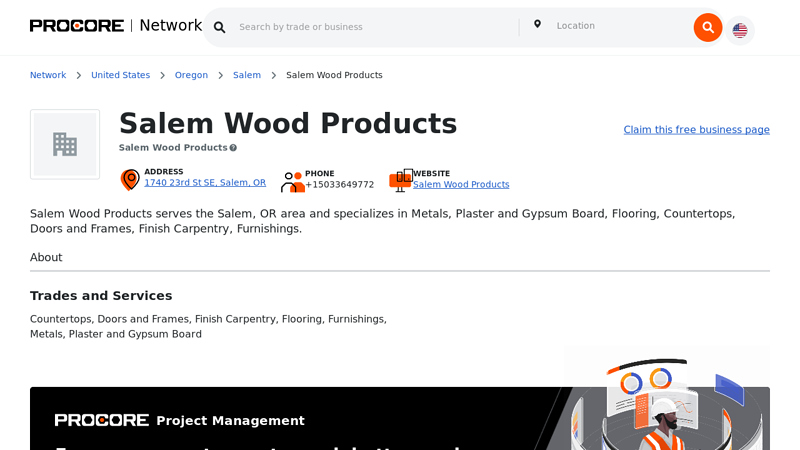Open the Network breadcrumb link
Screen dimensions: 800x450
[x=48, y=75]
